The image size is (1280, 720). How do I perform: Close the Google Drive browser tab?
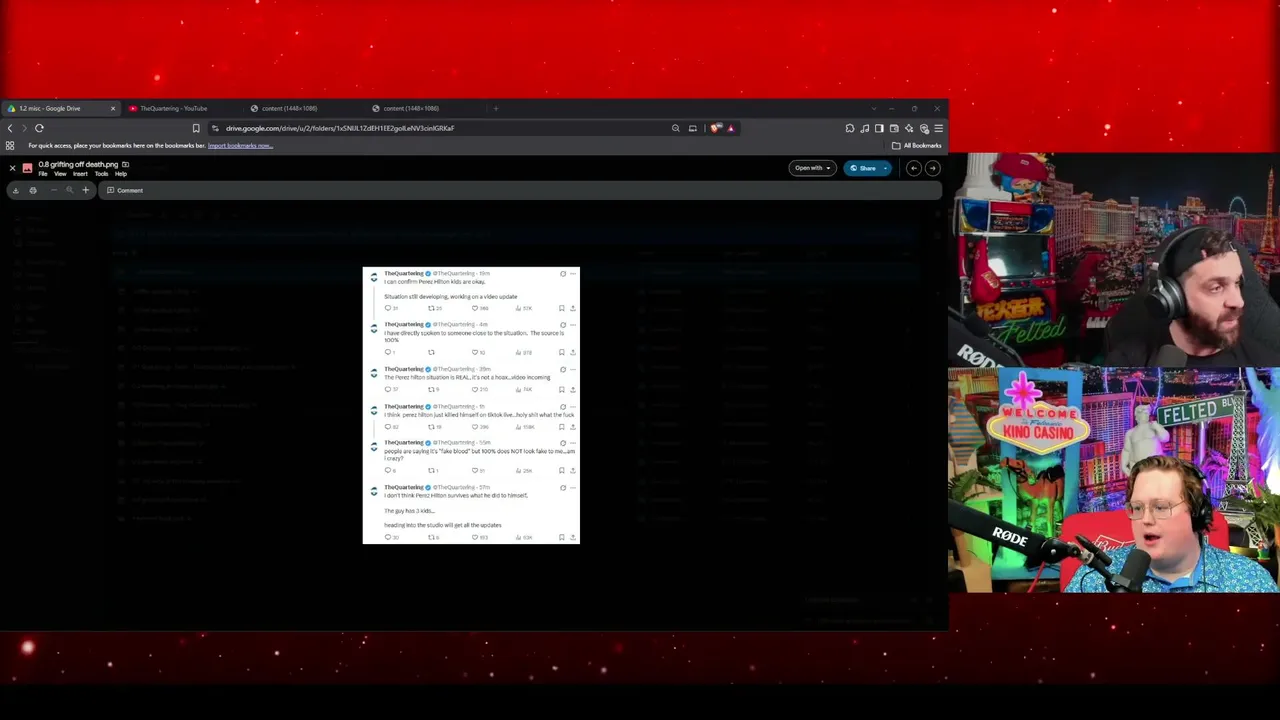[x=113, y=108]
